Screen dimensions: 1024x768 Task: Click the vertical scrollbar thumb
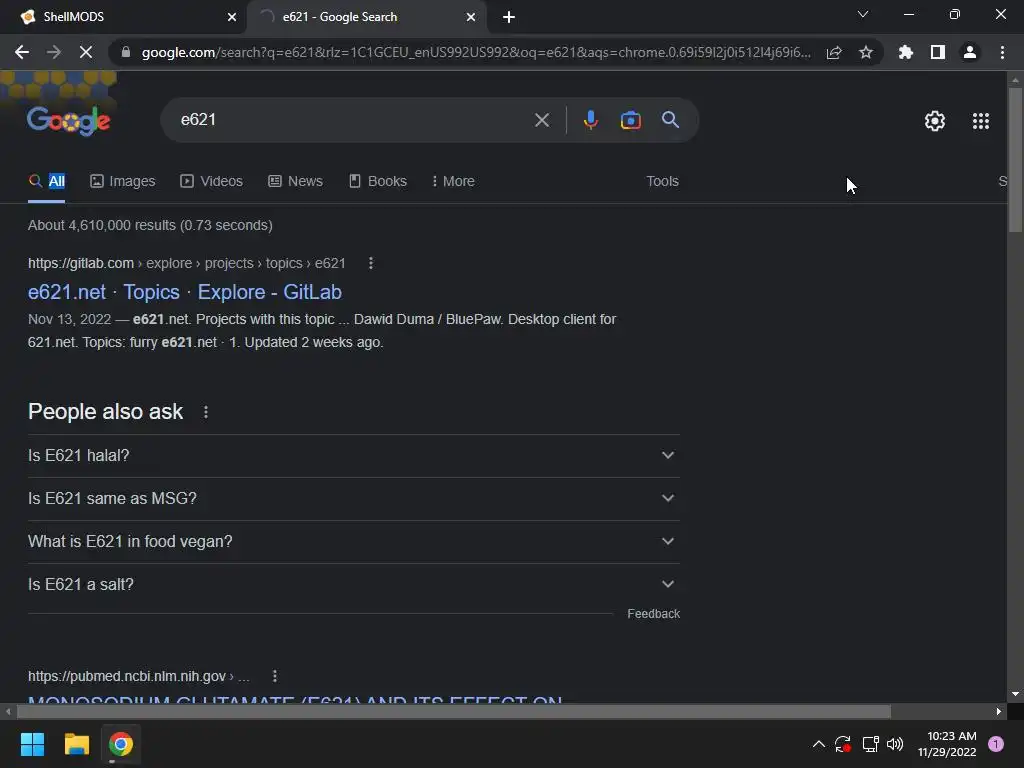click(1015, 159)
